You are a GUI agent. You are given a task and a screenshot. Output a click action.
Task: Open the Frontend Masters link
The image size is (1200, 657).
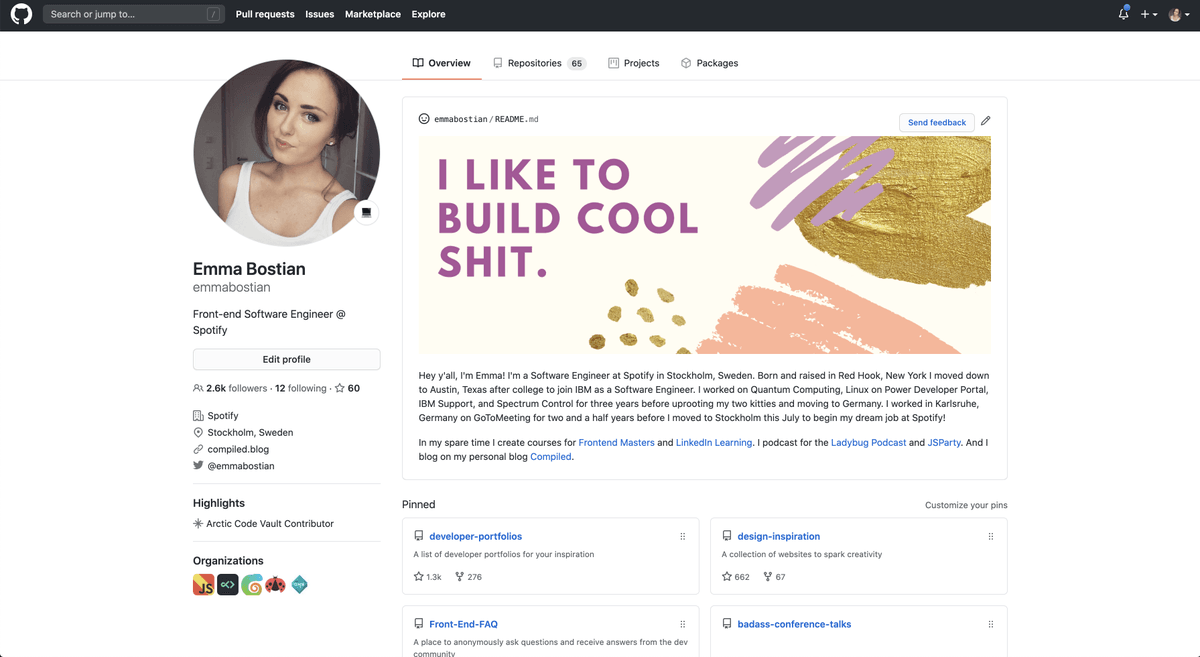coord(616,442)
